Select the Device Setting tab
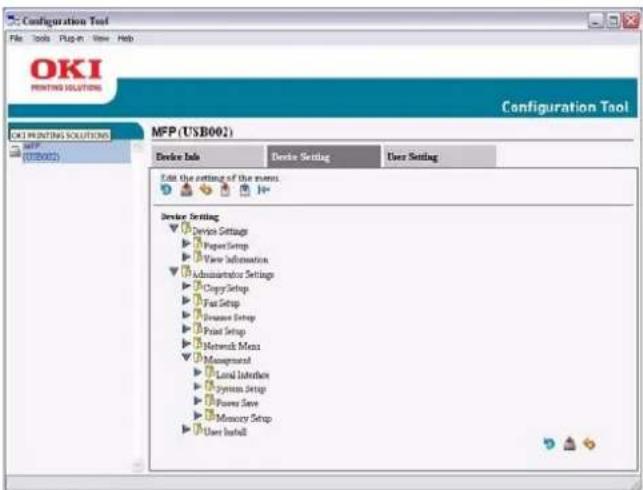 pyautogui.click(x=324, y=157)
